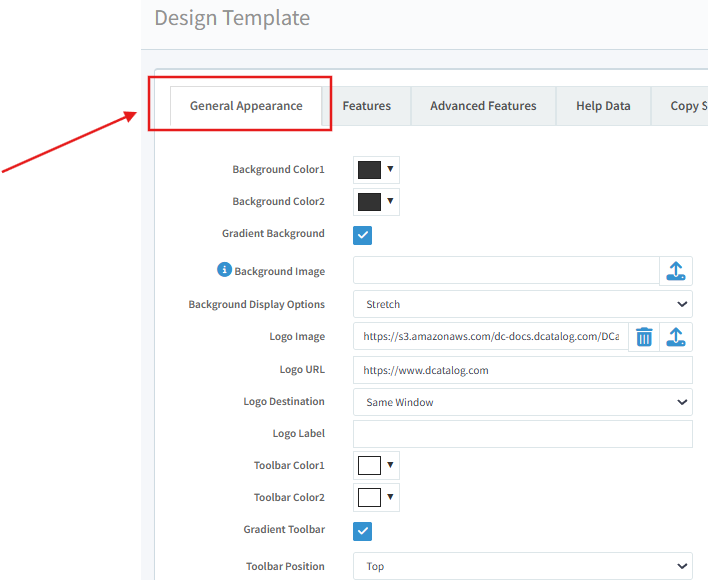Open the Advanced Features tab
This screenshot has height=580, width=708.
coord(483,106)
